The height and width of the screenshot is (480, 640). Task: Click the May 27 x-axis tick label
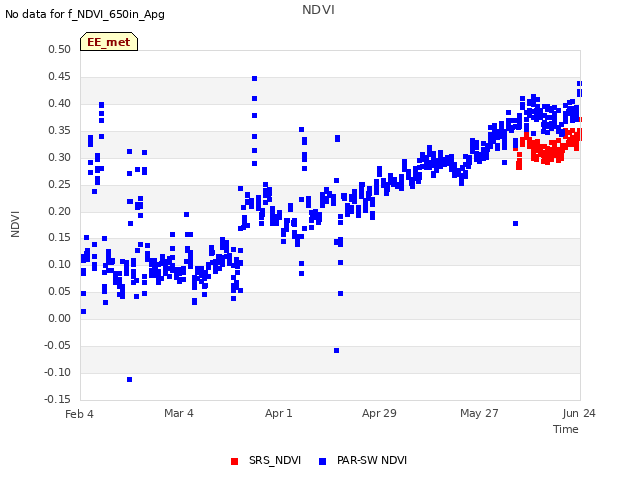pyautogui.click(x=479, y=413)
